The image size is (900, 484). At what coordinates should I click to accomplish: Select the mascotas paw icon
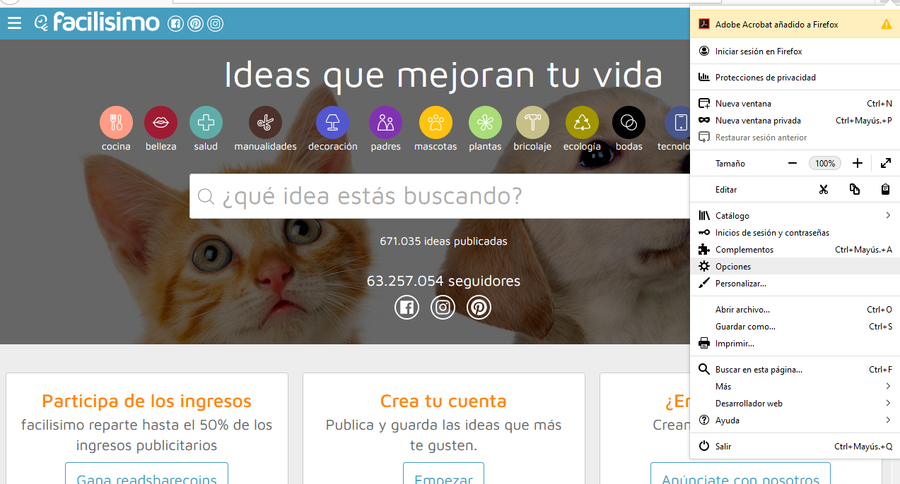[x=436, y=122]
